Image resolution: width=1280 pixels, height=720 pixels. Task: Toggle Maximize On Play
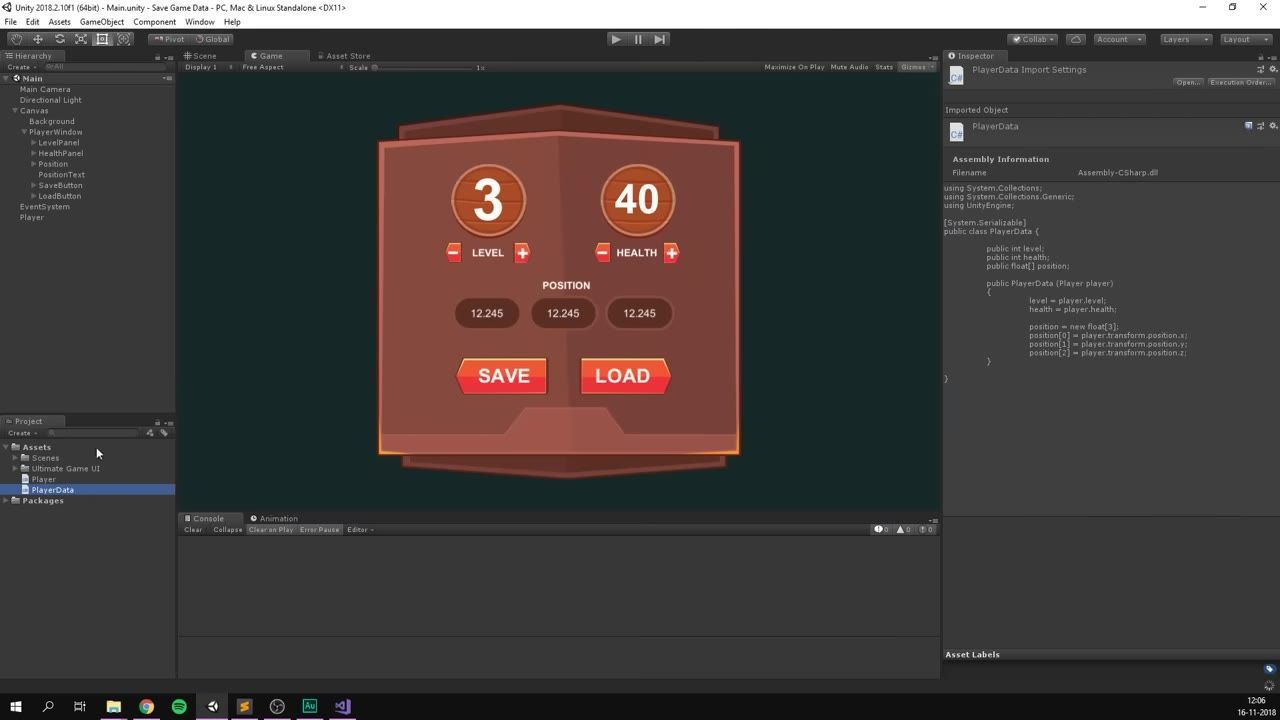pyautogui.click(x=794, y=67)
